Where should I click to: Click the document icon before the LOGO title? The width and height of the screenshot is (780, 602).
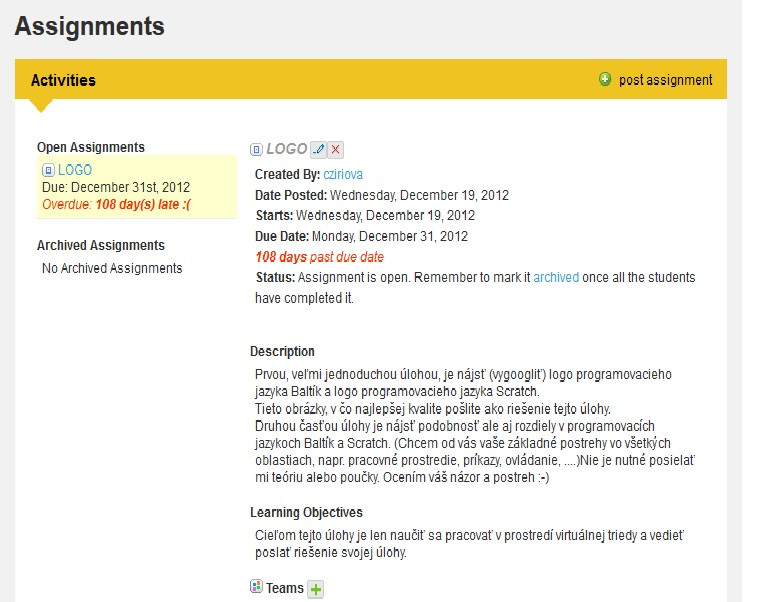pos(256,149)
